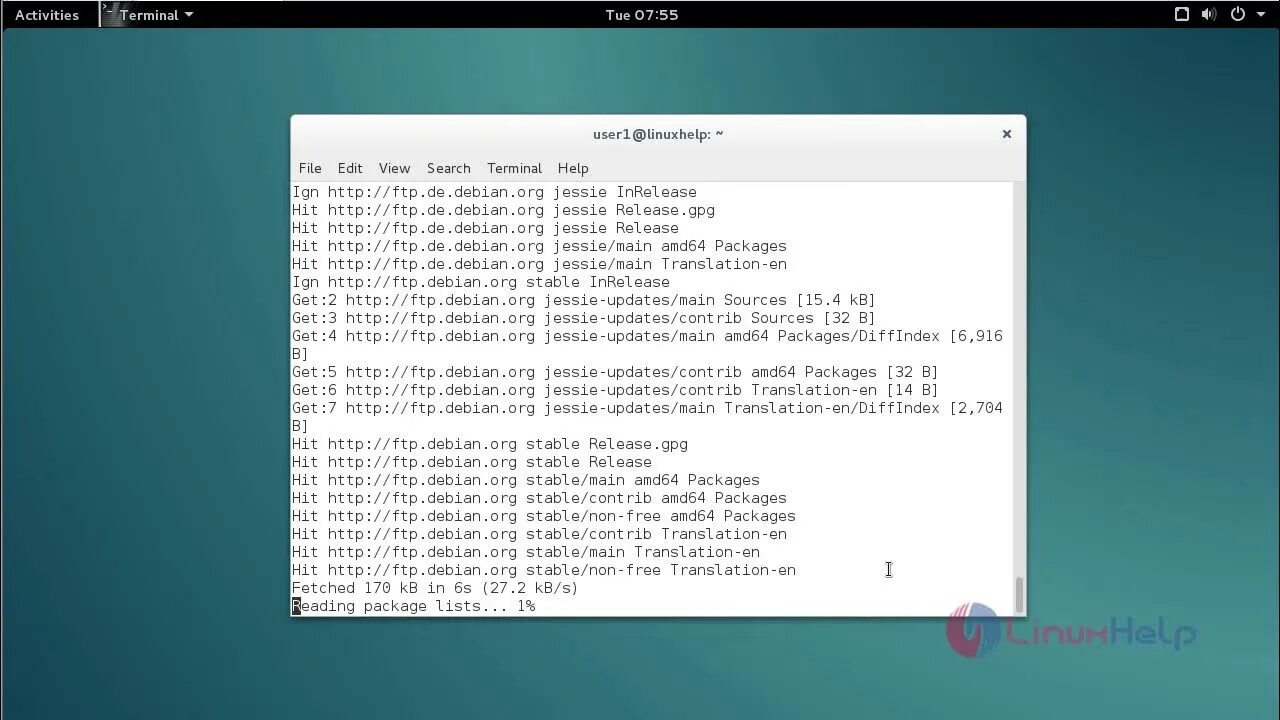This screenshot has height=720, width=1280.
Task: Open the Edit menu
Action: click(x=350, y=168)
